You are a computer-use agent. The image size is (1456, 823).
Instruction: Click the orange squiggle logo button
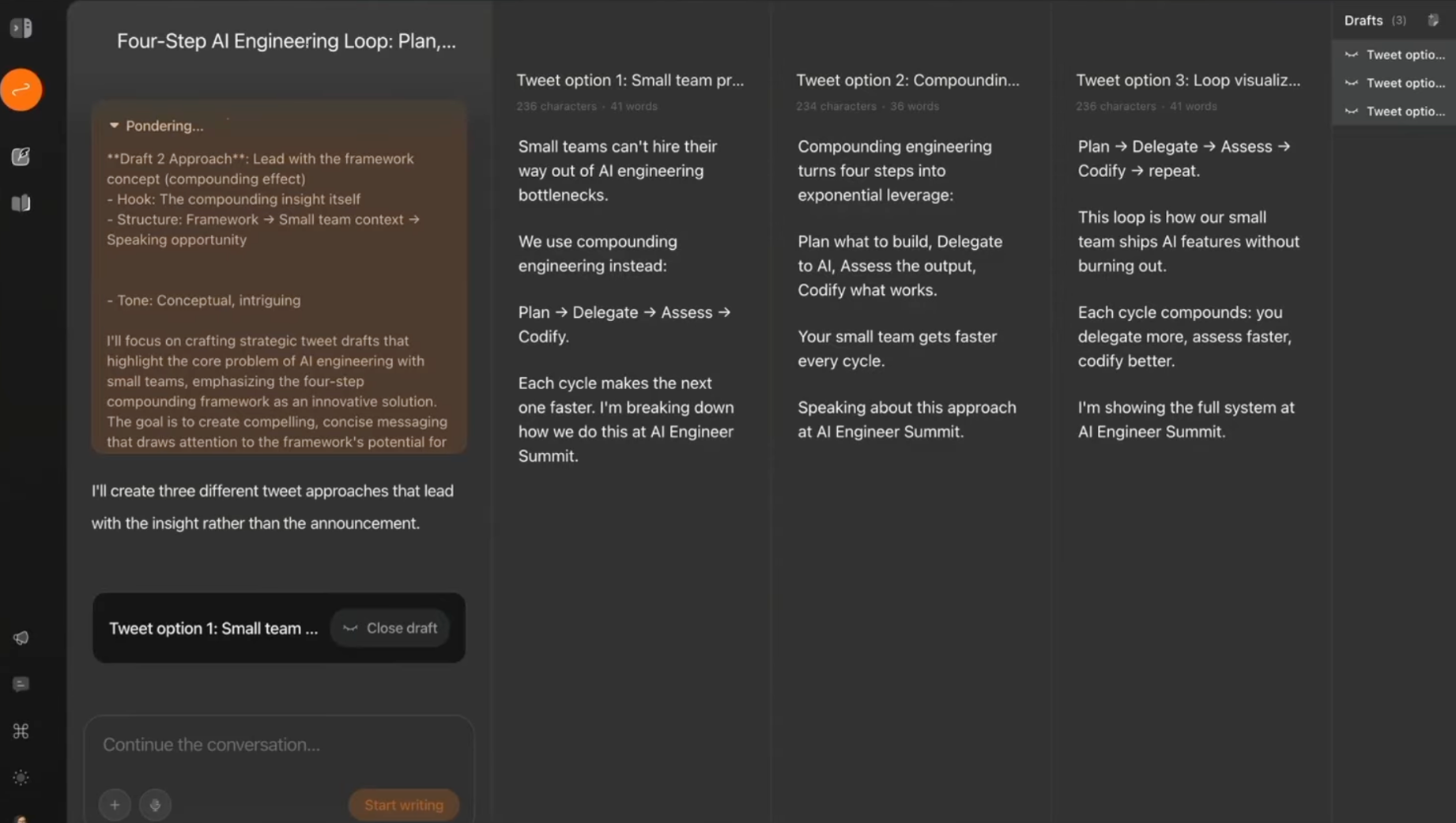pyautogui.click(x=21, y=89)
